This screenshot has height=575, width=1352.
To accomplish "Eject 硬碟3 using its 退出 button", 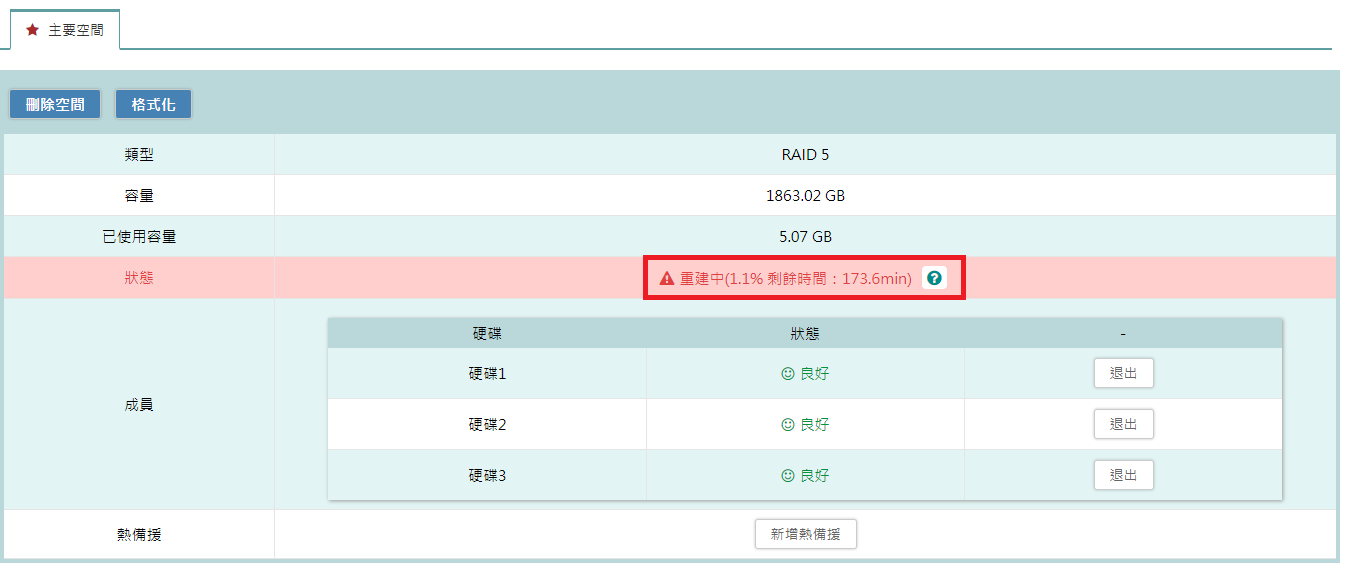I will coord(1123,475).
